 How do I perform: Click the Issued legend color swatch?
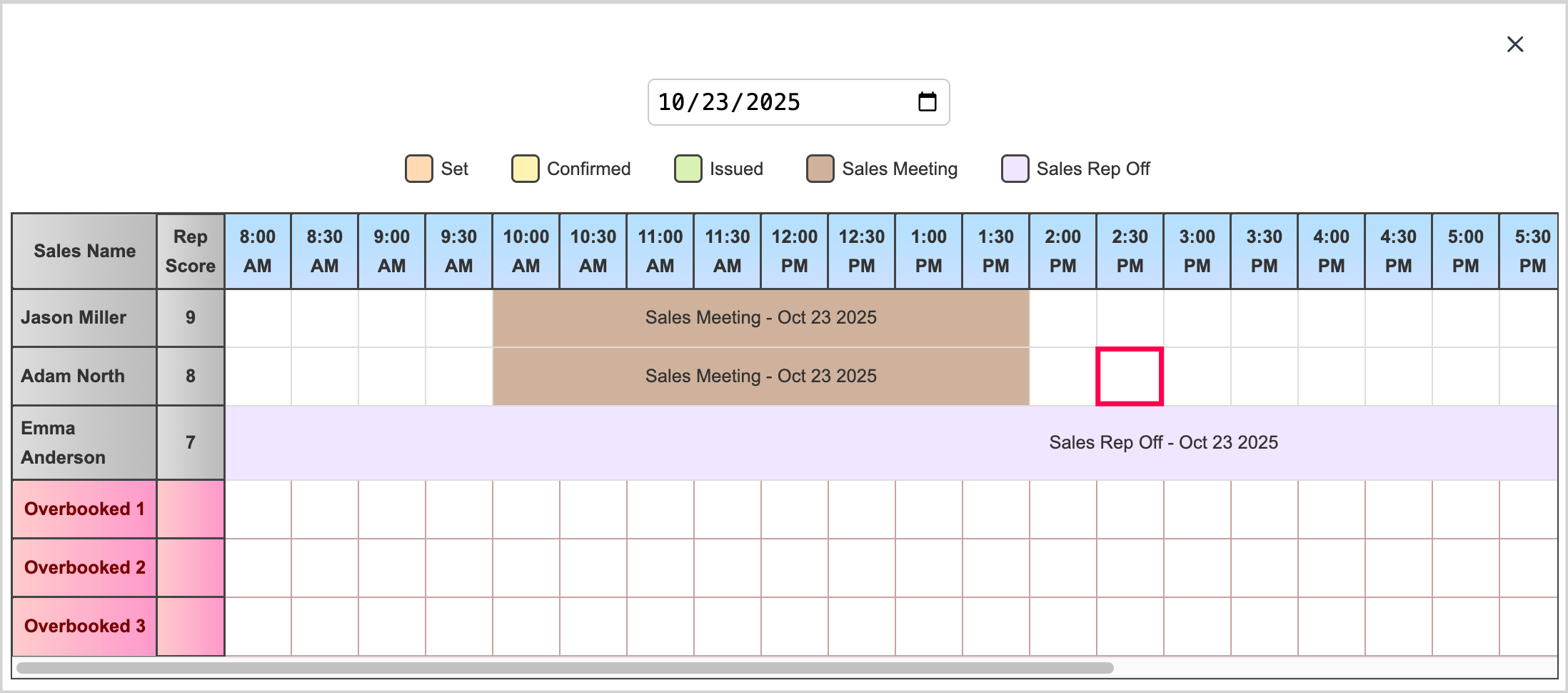pos(688,169)
